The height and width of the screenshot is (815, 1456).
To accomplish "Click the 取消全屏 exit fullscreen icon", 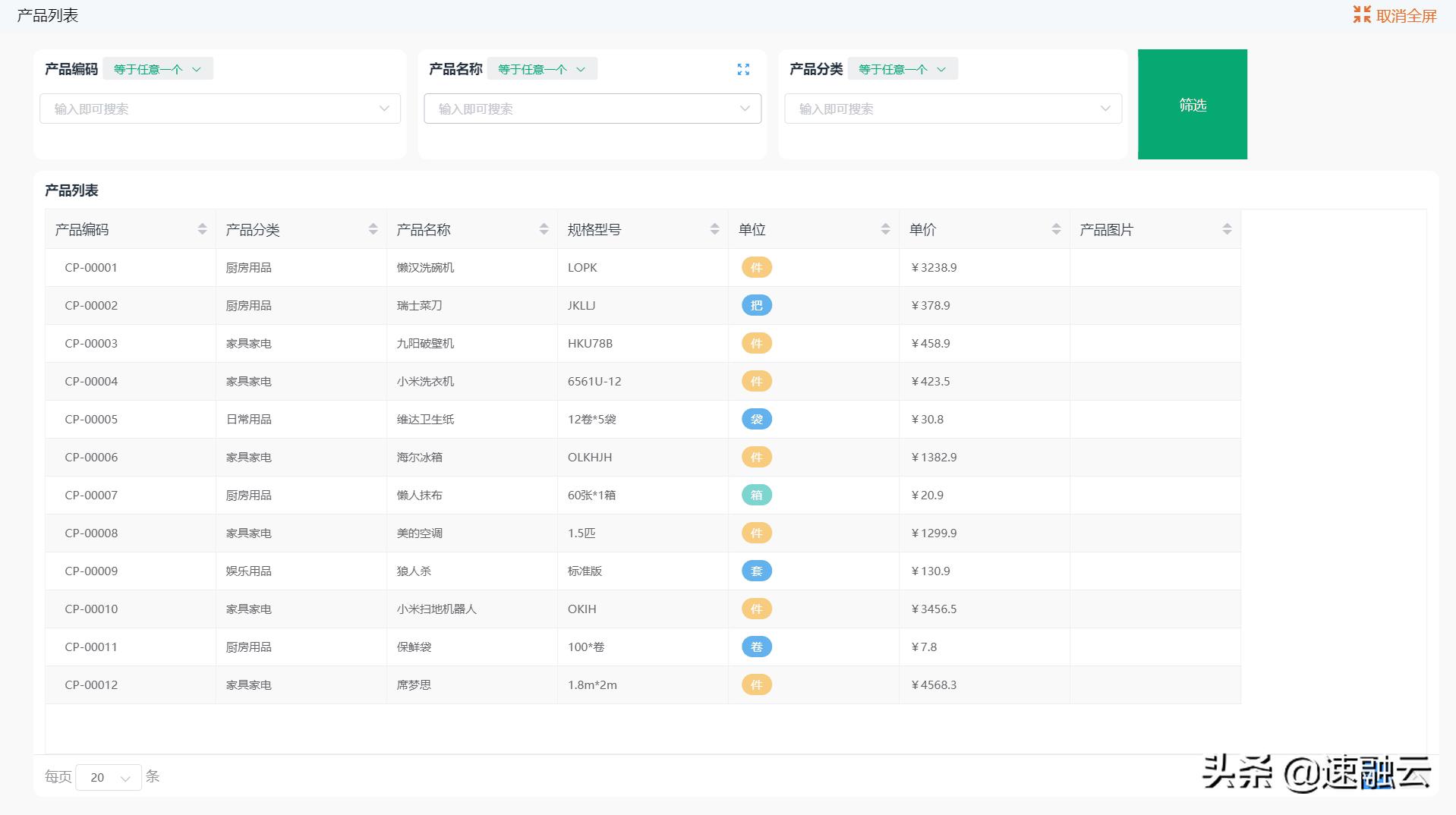I will [x=1363, y=14].
